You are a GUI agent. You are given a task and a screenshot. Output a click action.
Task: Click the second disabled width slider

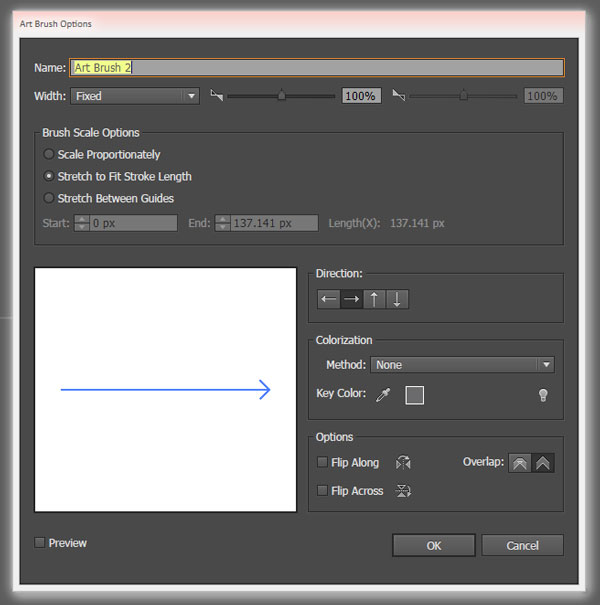(x=463, y=95)
